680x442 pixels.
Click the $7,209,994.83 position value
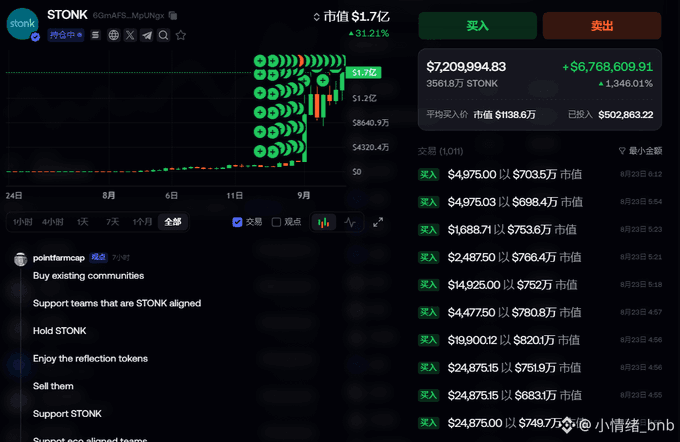click(466, 67)
